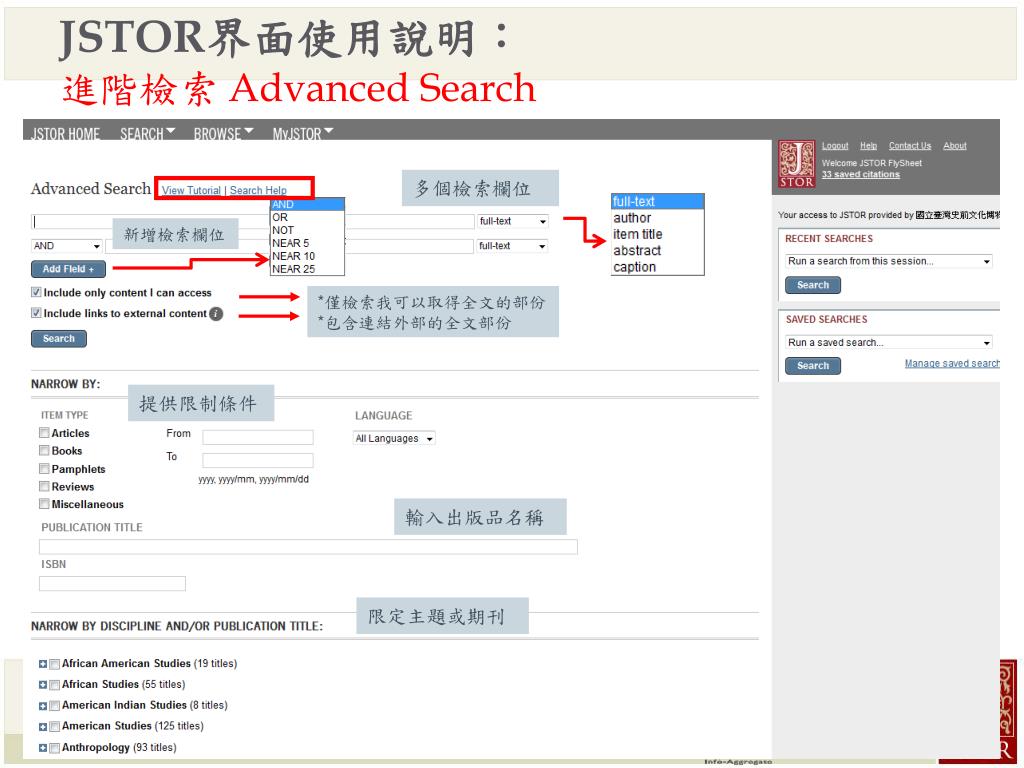Open the second row full-text field dropdown

tap(513, 246)
